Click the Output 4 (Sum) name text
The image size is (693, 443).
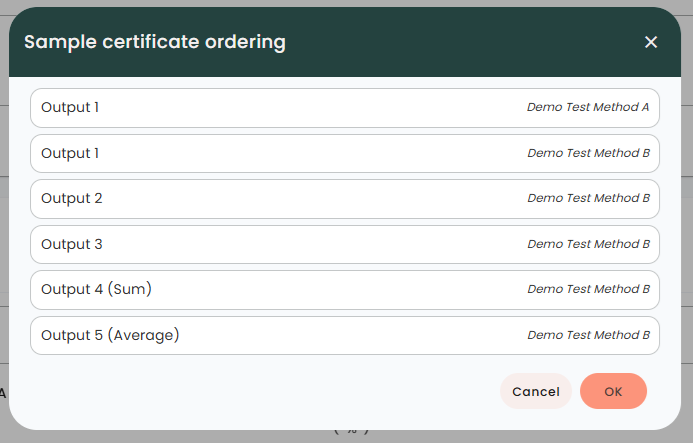(x=96, y=289)
